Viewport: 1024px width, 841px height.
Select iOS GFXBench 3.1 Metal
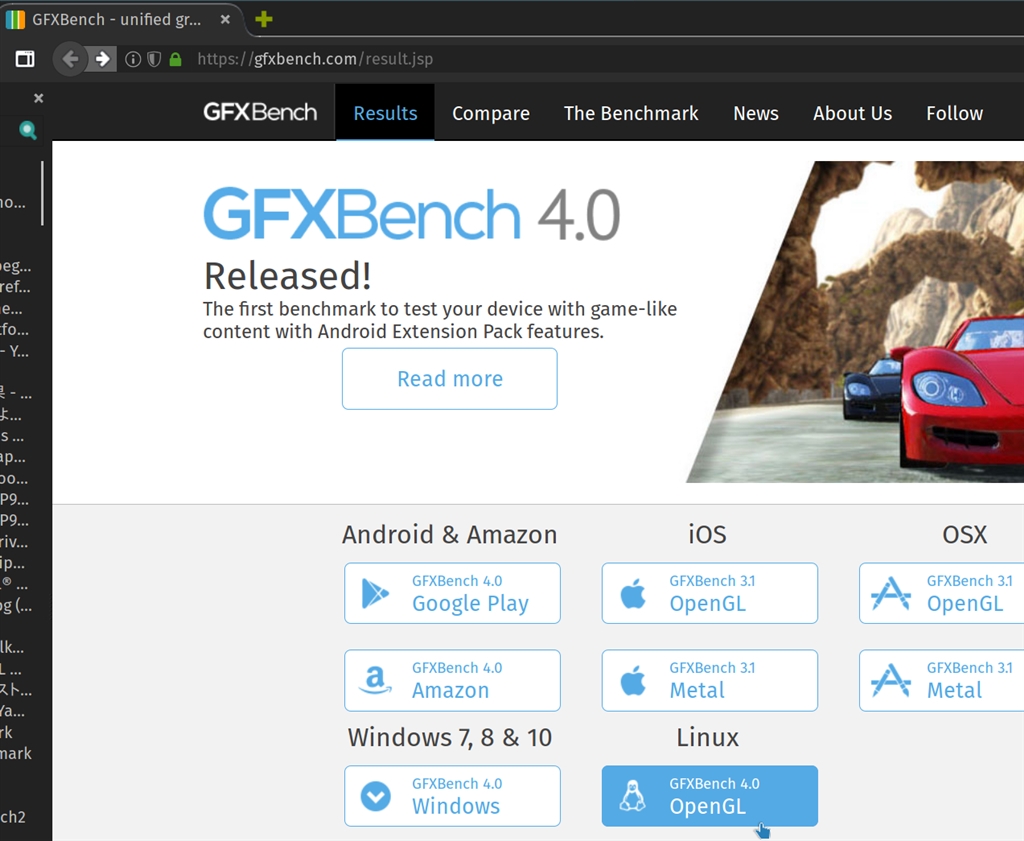click(x=709, y=680)
